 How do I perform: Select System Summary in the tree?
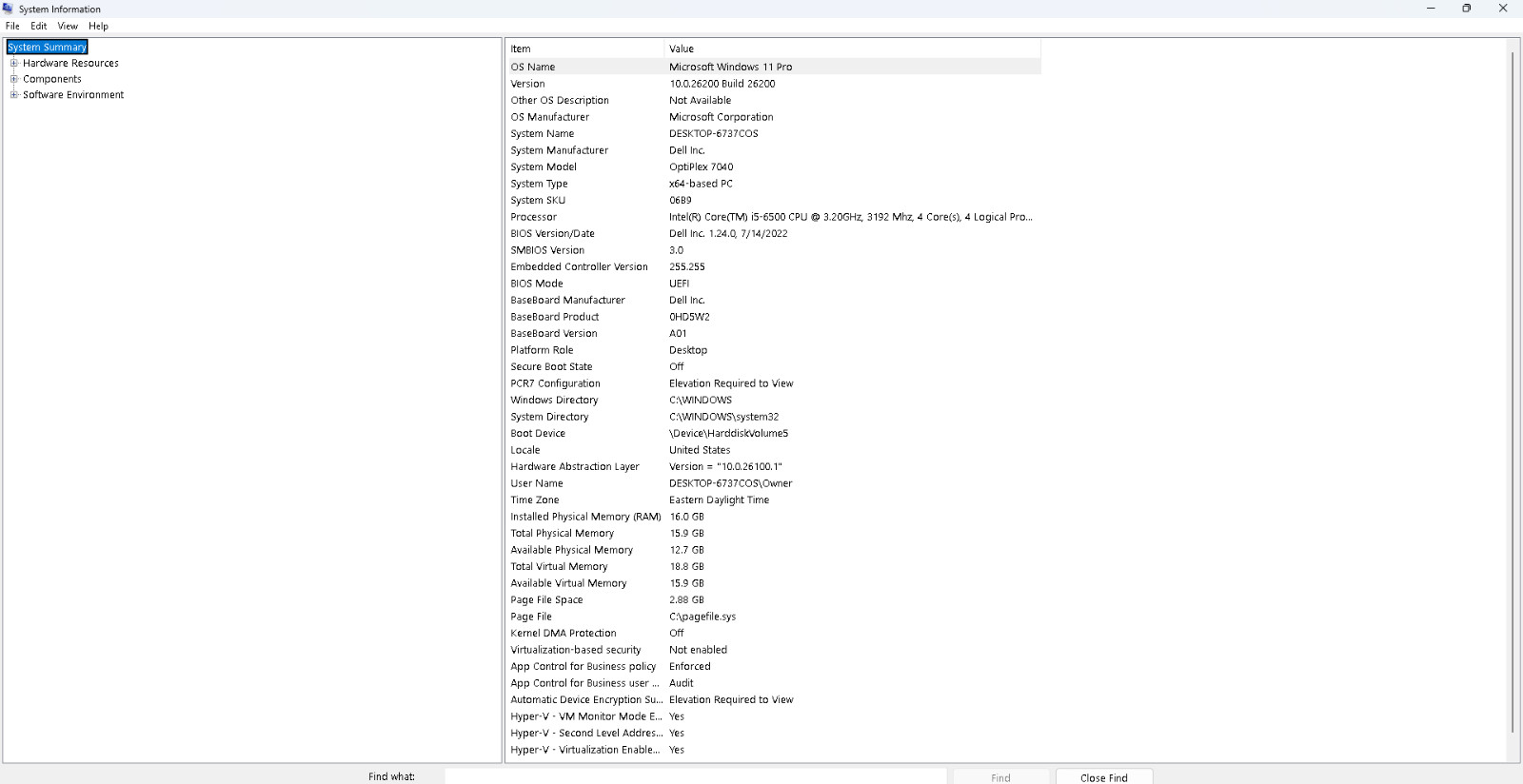point(47,47)
